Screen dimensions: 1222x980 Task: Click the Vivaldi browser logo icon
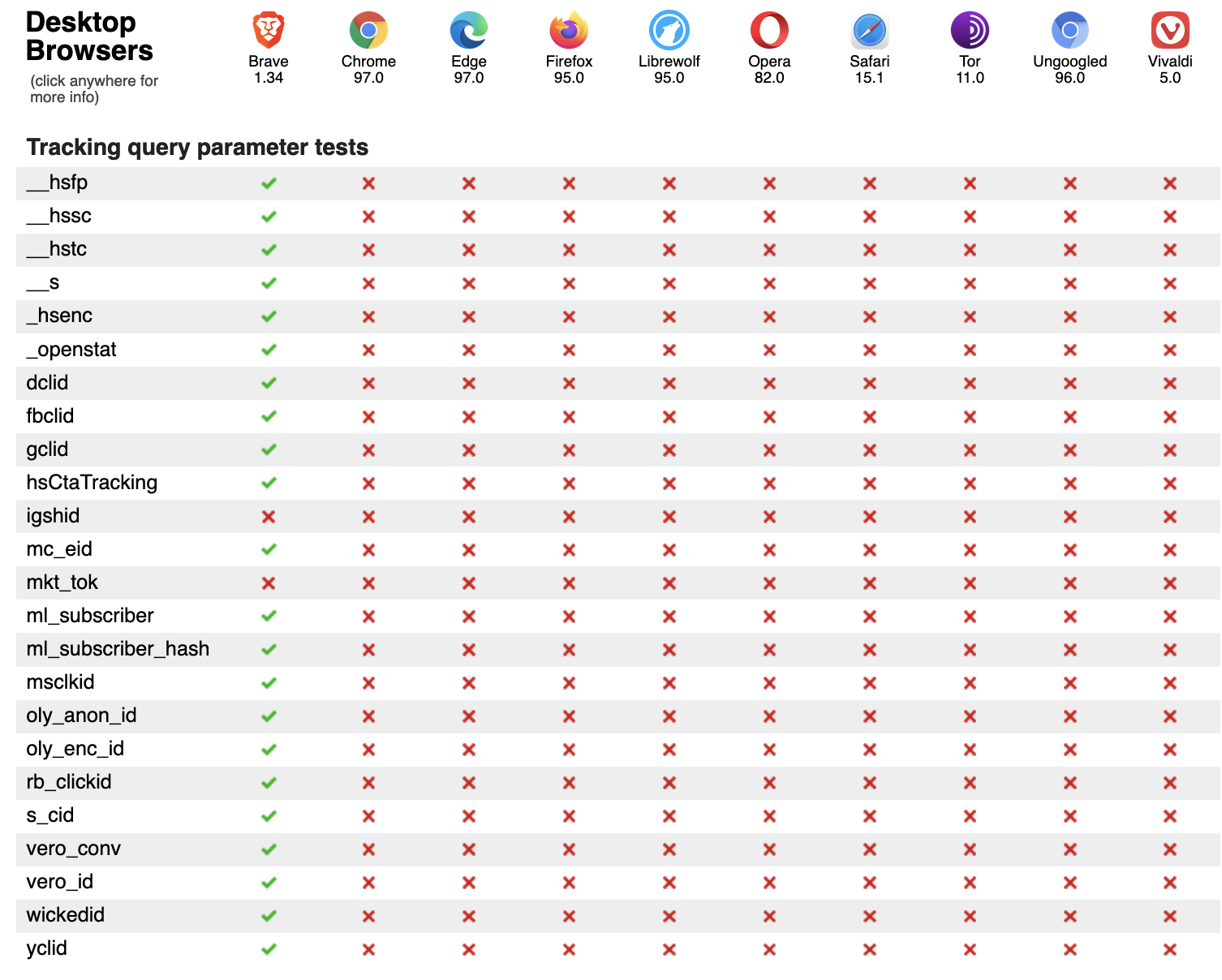pyautogui.click(x=1170, y=30)
